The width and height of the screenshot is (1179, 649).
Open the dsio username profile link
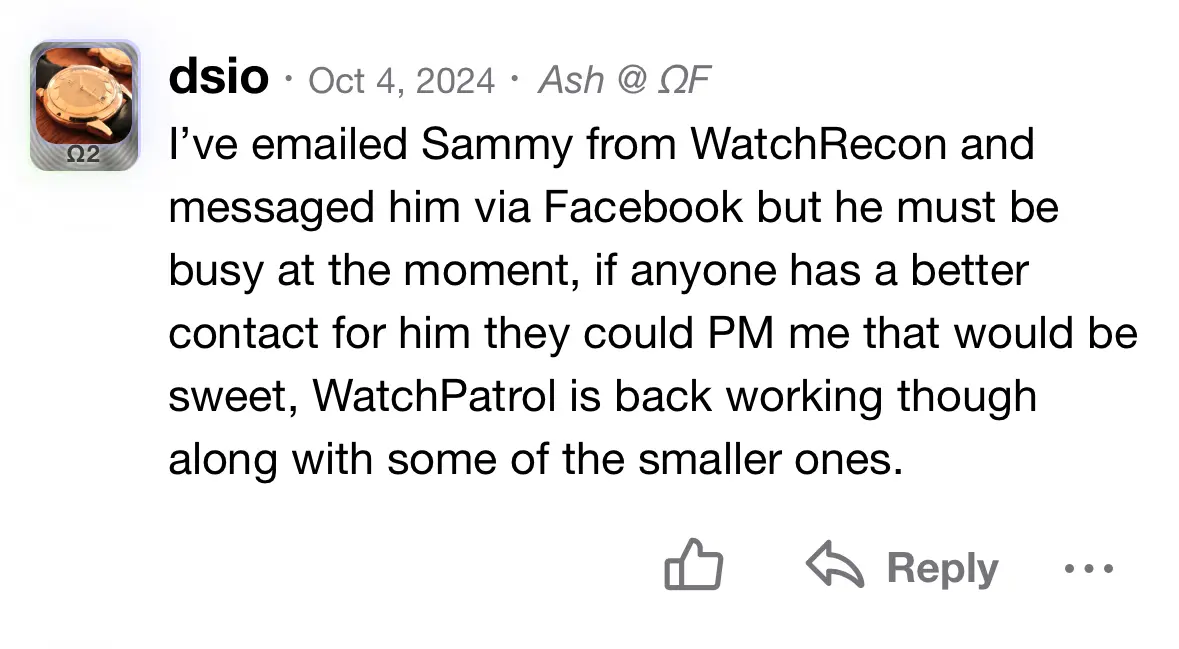(218, 76)
